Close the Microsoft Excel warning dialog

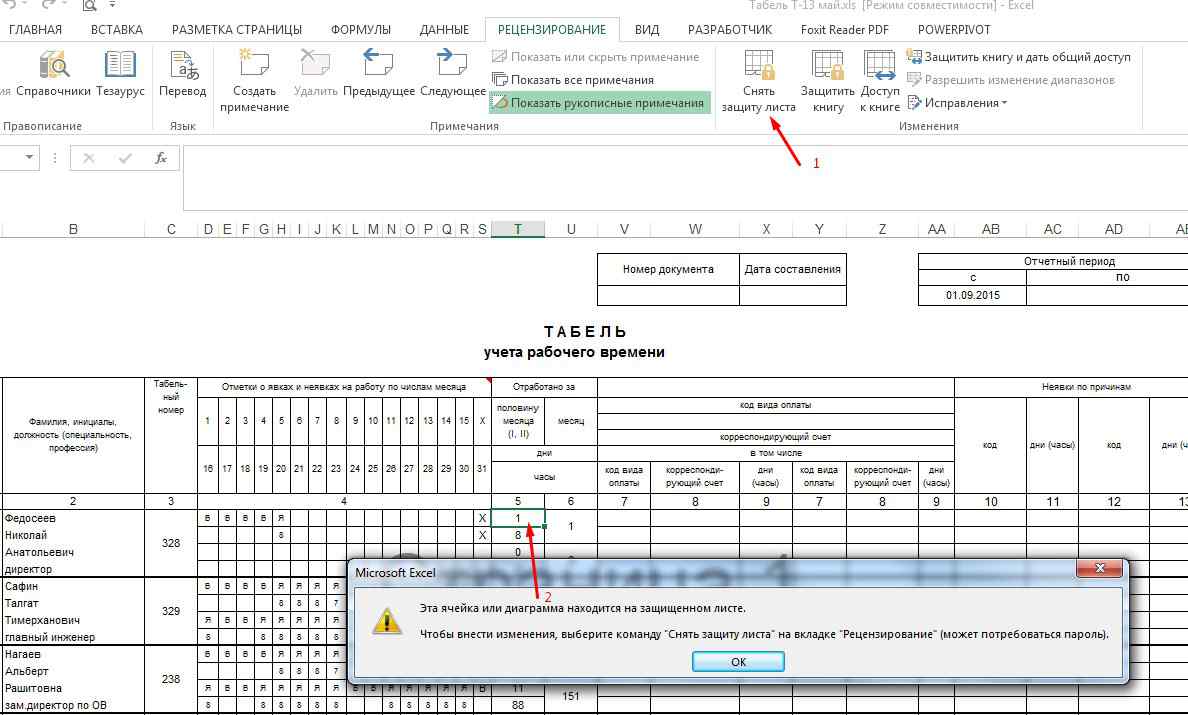click(1099, 568)
